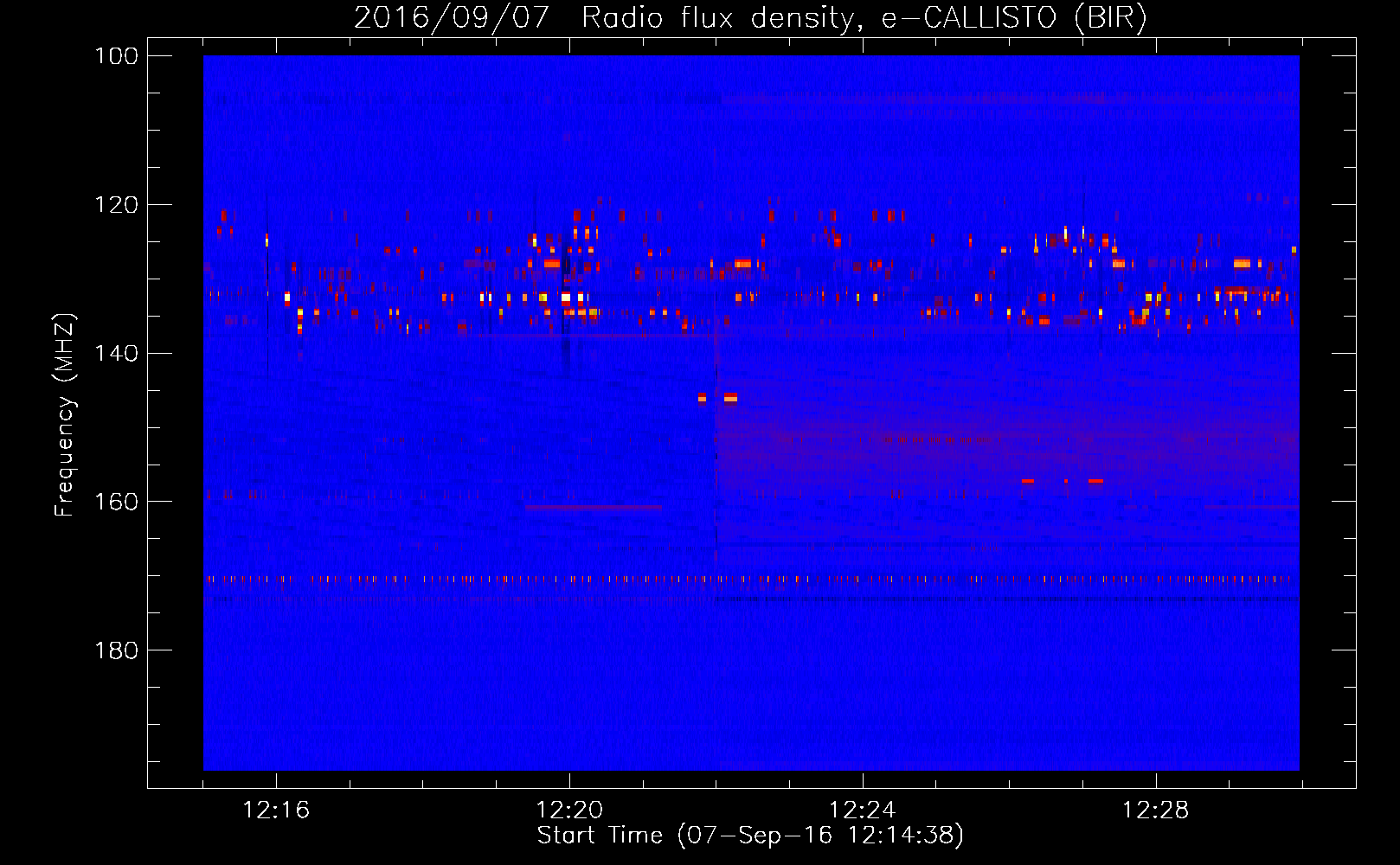Click the 12:20 time tick label
The height and width of the screenshot is (865, 1400).
pyautogui.click(x=569, y=811)
